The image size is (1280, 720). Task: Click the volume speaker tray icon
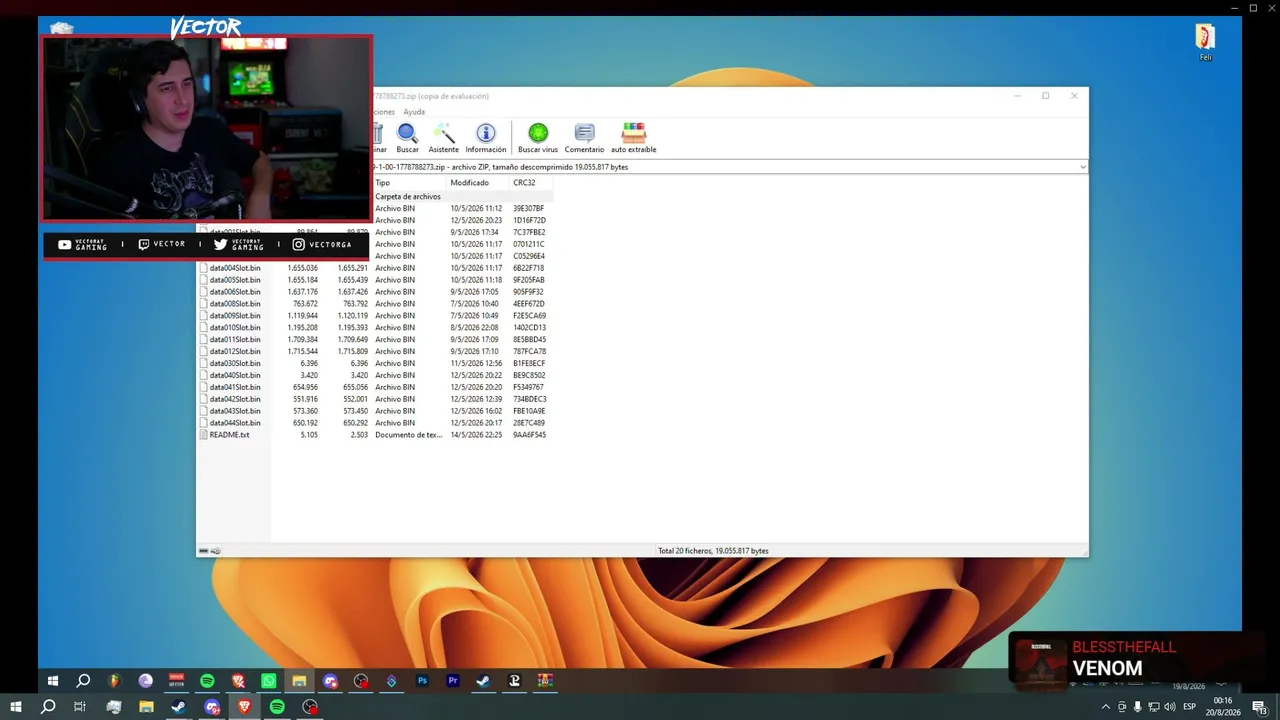coord(1170,707)
